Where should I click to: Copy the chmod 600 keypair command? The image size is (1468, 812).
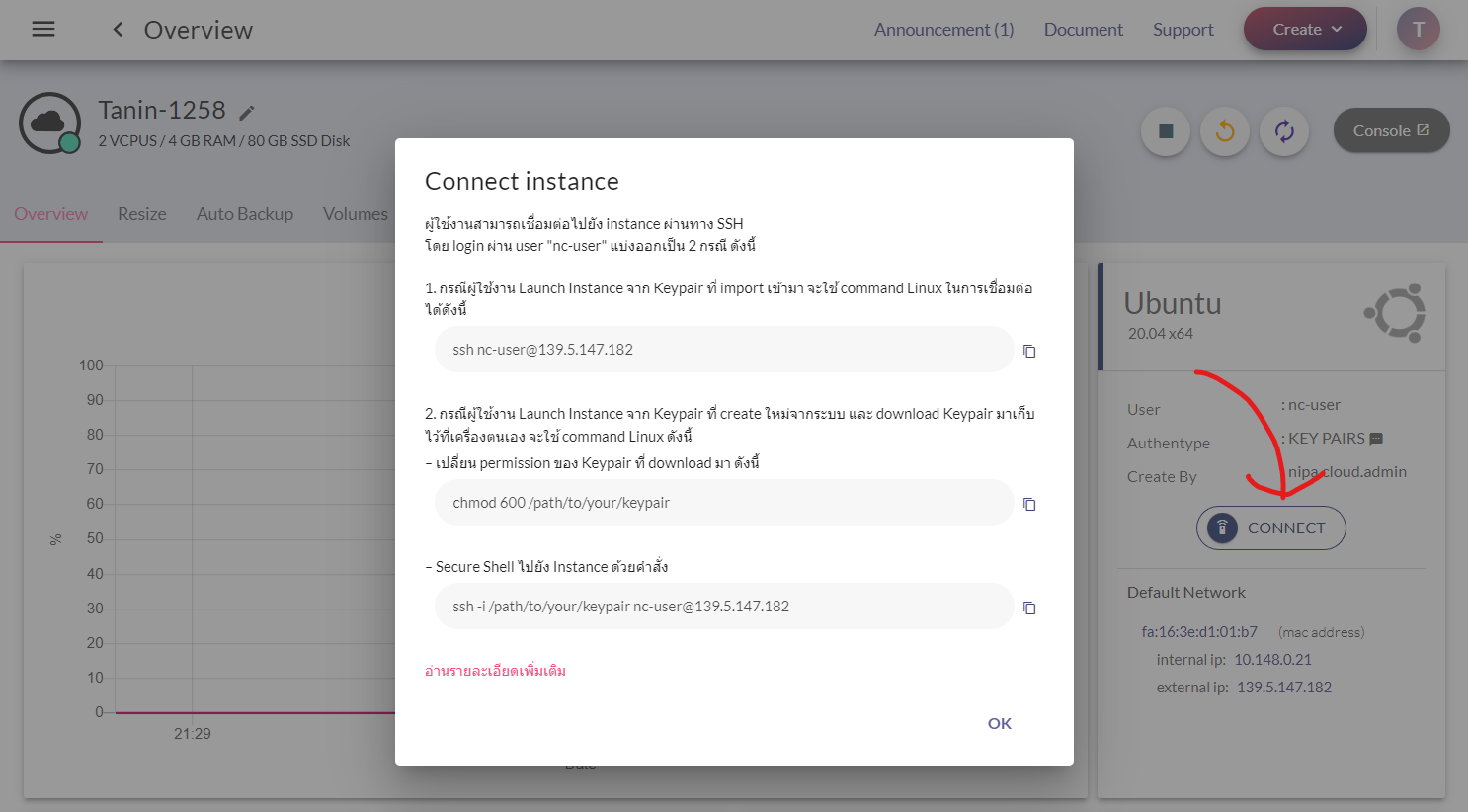click(x=1029, y=504)
